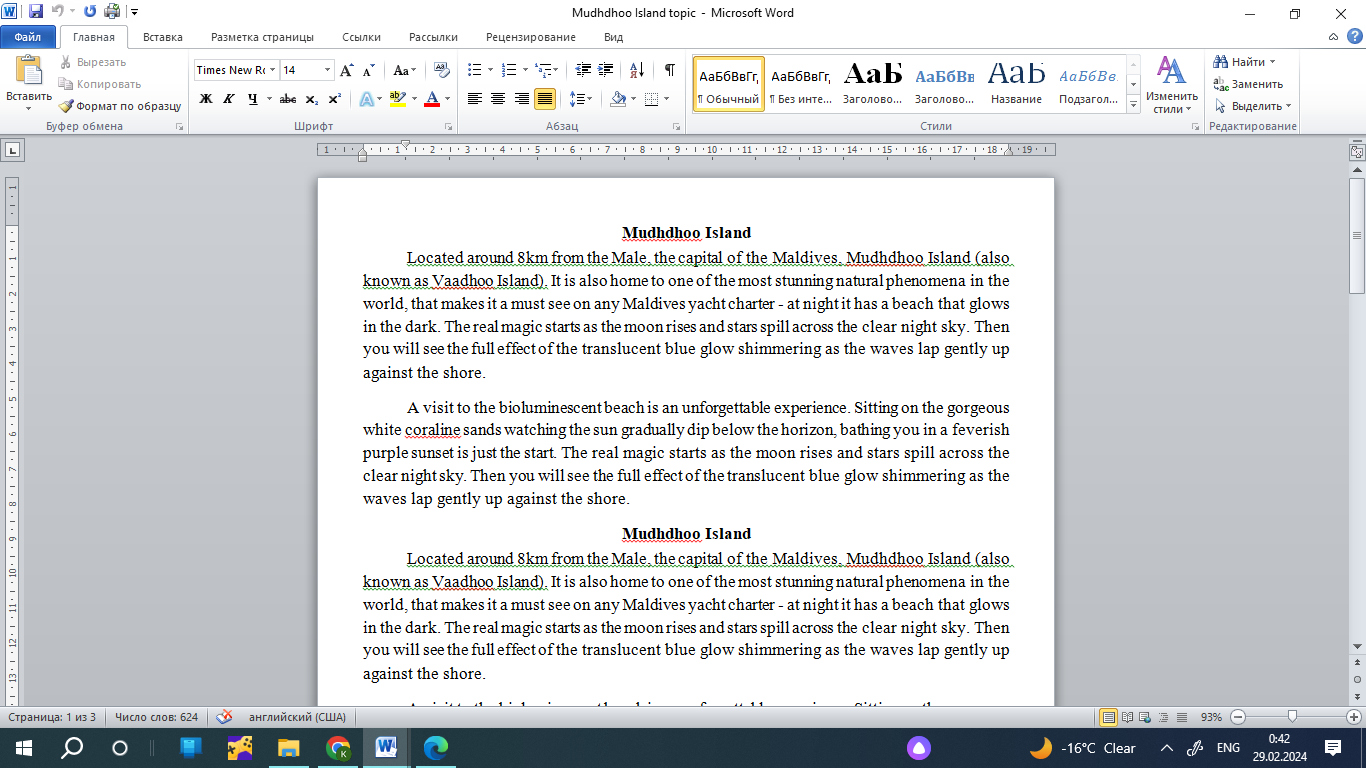Click the zoom slider handle
The image size is (1366, 768).
pos(1293,717)
